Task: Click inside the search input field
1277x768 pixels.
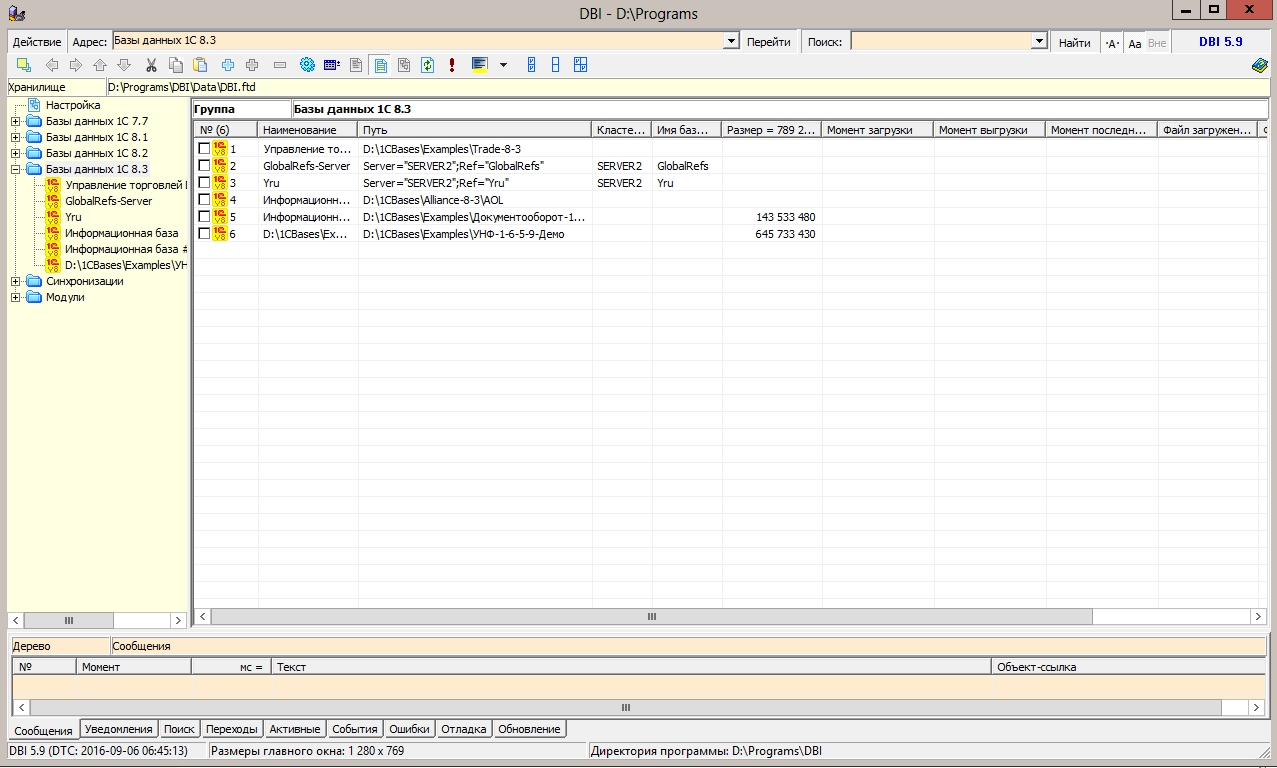Action: point(941,41)
